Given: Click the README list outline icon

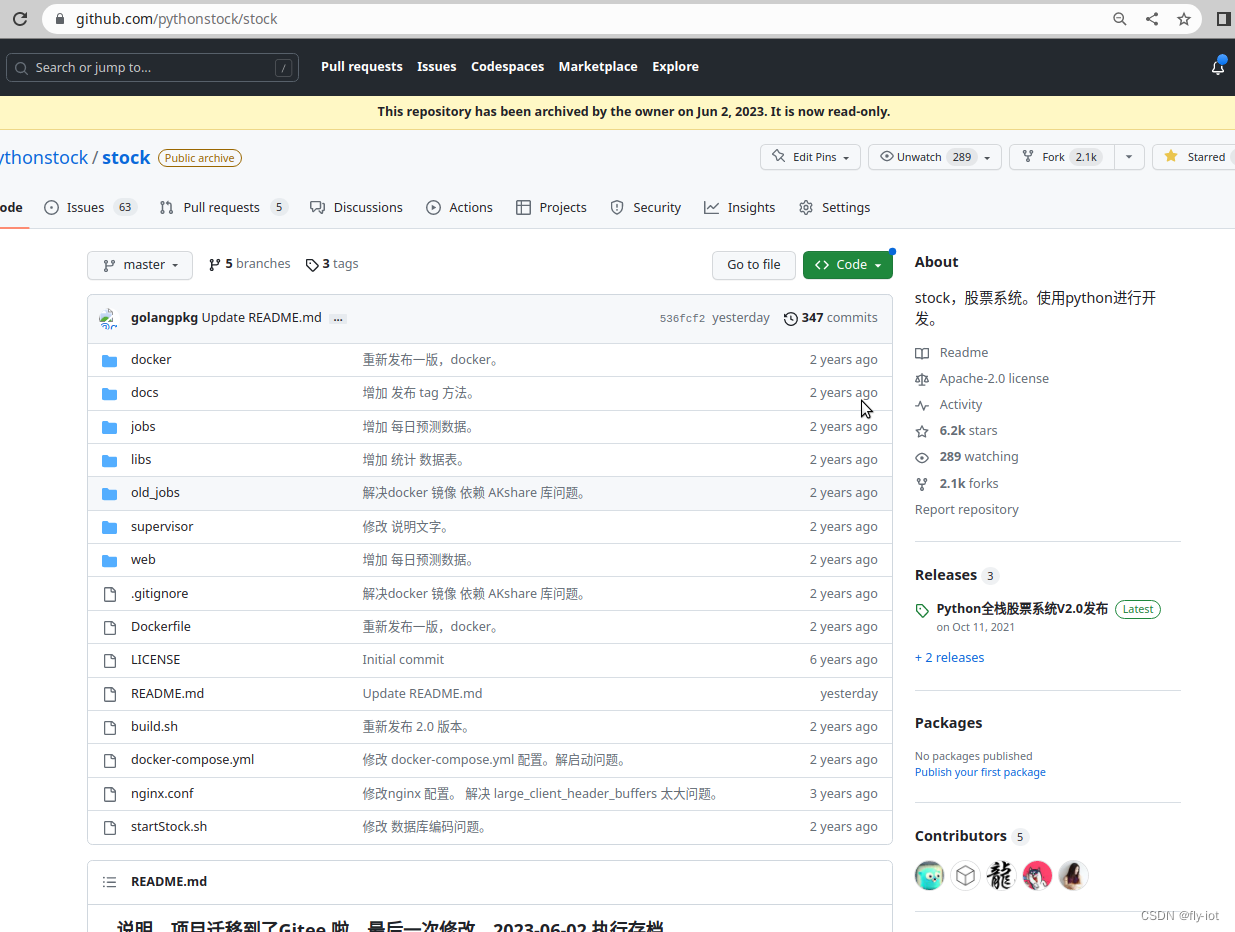Looking at the screenshot, I should (109, 881).
